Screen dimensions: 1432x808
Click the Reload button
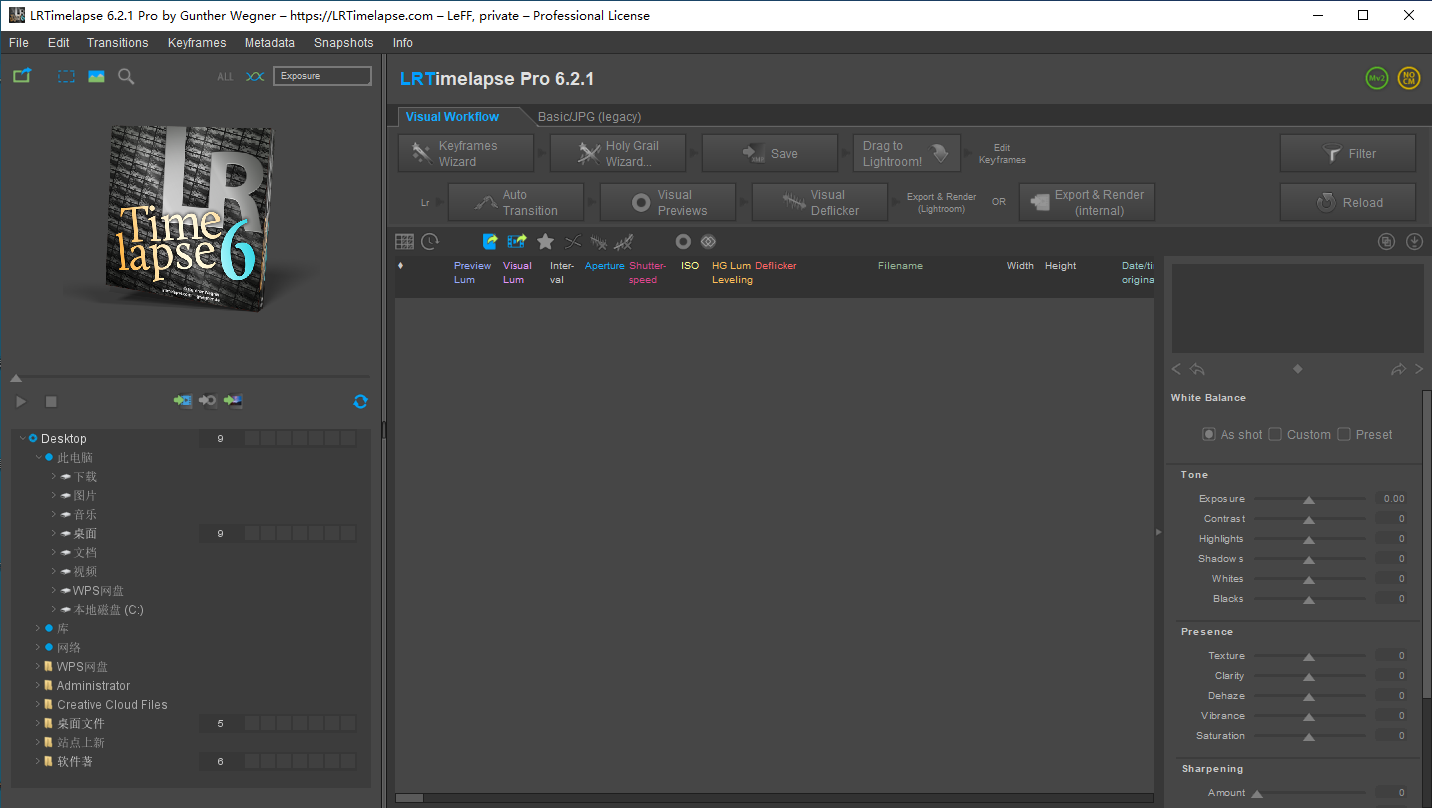tap(1347, 202)
